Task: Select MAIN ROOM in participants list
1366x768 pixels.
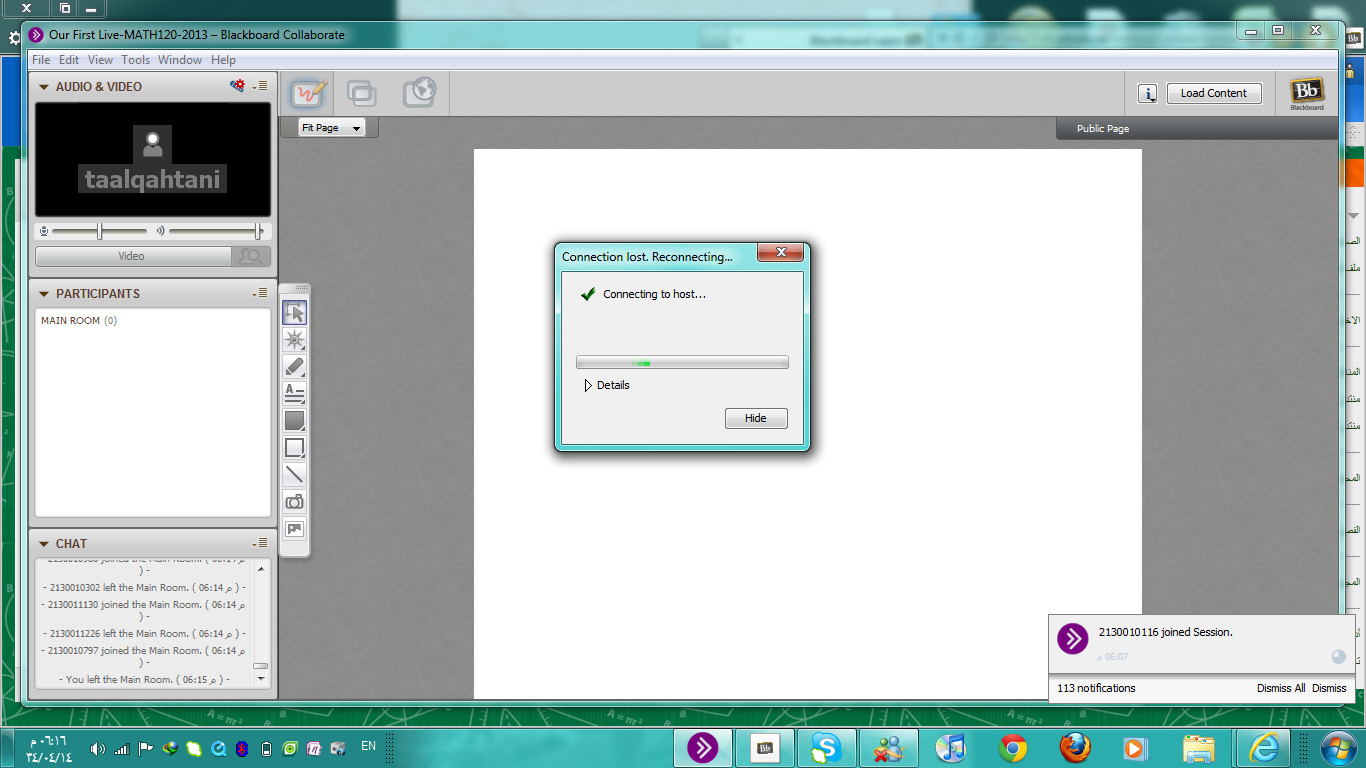Action: [x=79, y=321]
